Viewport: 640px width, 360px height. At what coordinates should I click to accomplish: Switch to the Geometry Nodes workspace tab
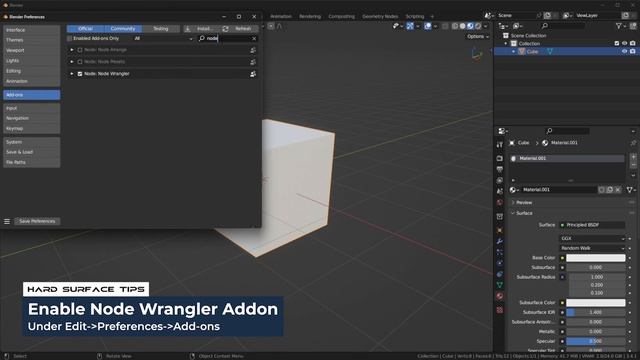point(380,16)
